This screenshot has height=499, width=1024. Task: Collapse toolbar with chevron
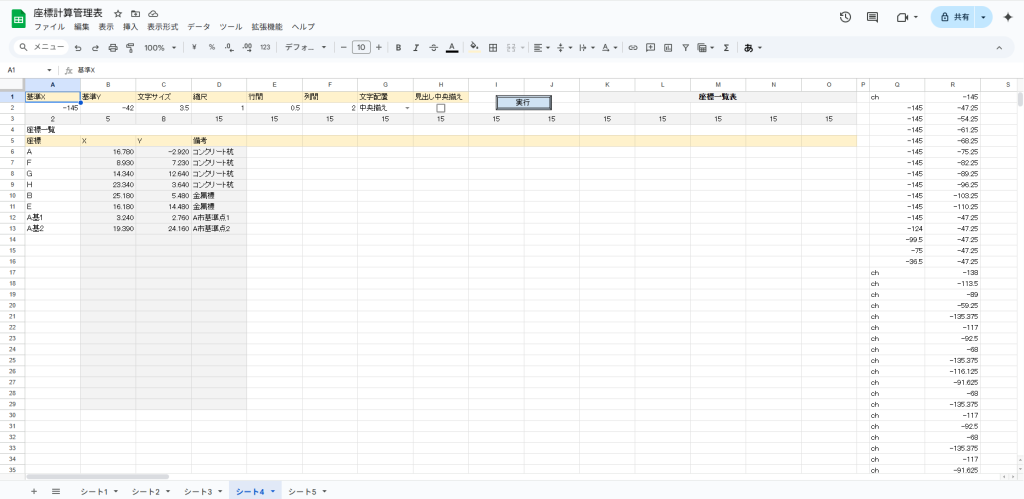pos(999,48)
